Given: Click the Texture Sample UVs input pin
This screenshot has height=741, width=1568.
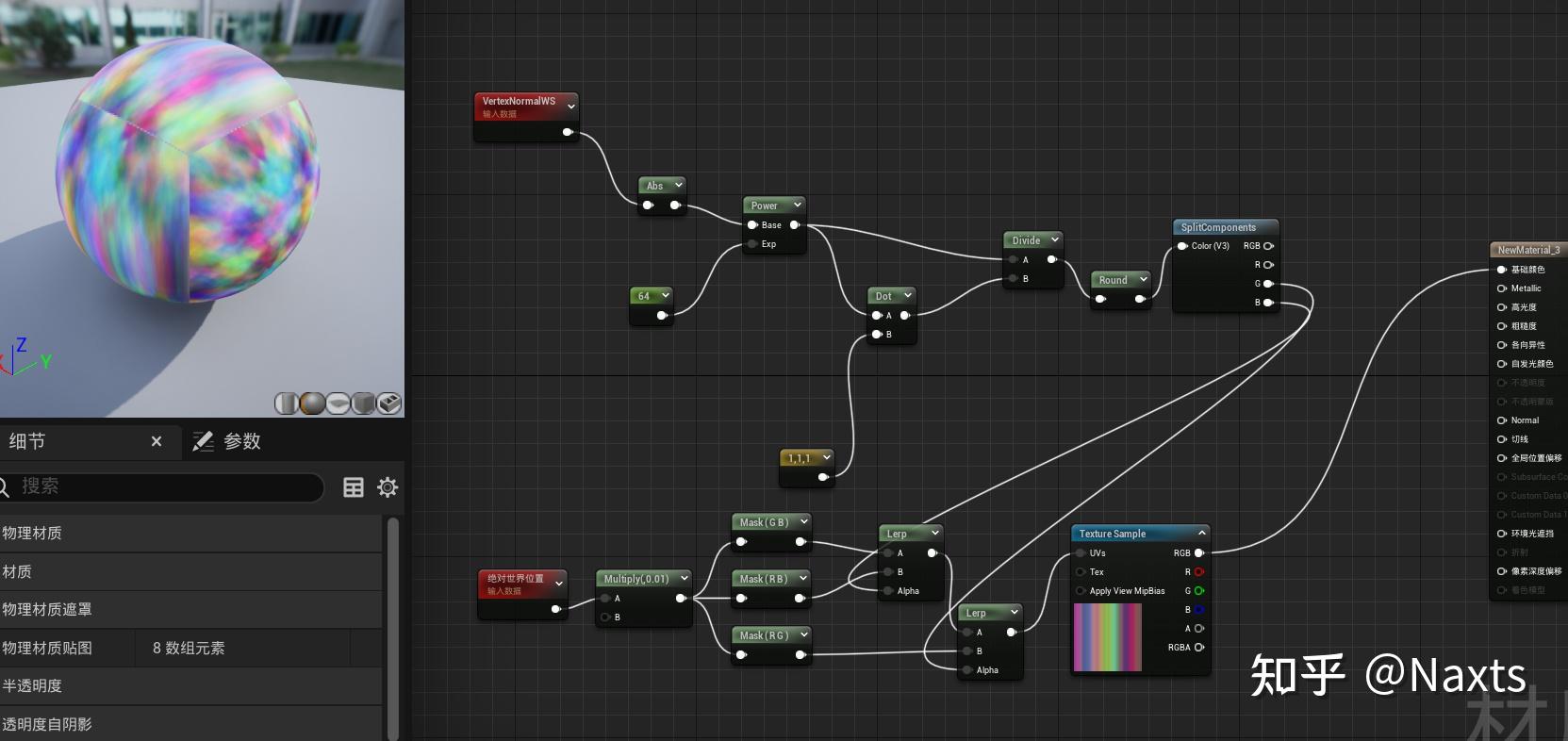Looking at the screenshot, I should coord(1081,553).
